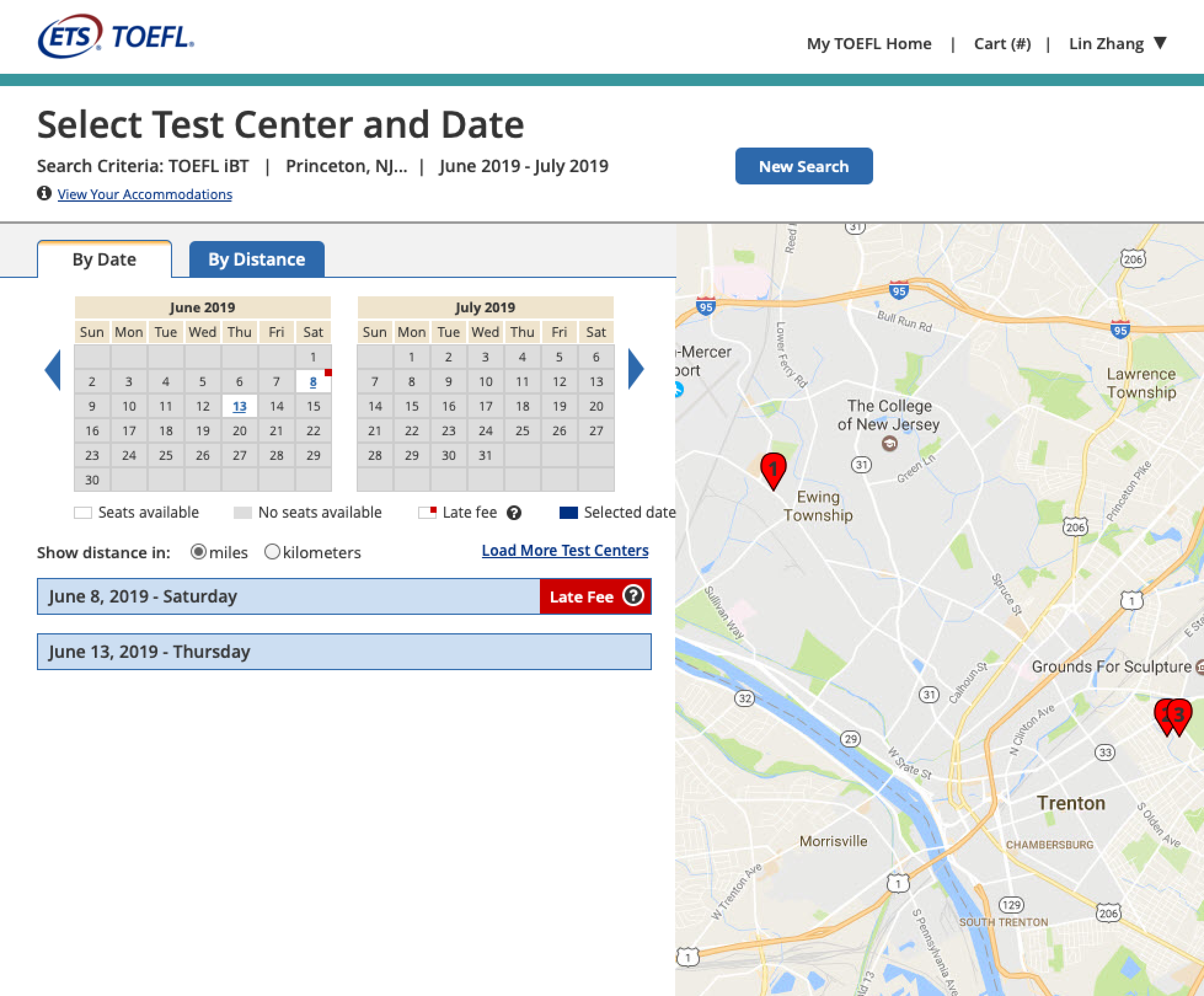Screen dimensions: 1204x996
Task: Expand the June 13, 2019 Thursday row
Action: (344, 651)
